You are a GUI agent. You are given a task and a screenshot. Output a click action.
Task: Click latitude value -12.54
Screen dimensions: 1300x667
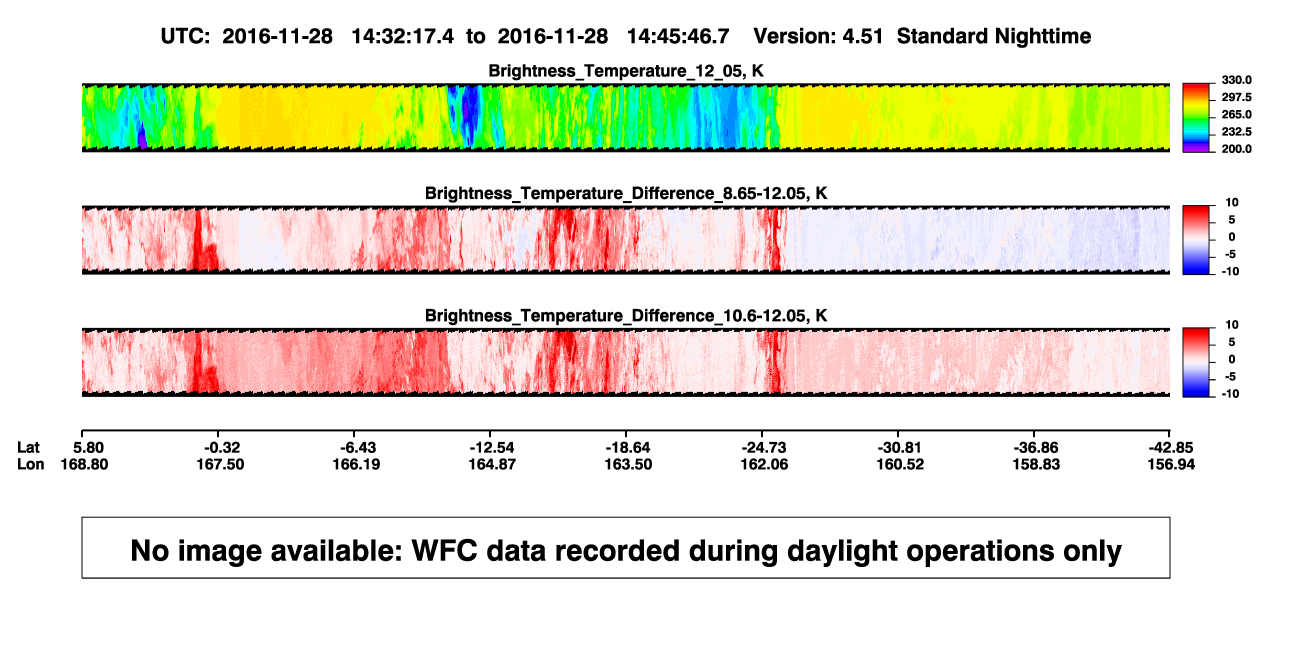[x=493, y=447]
